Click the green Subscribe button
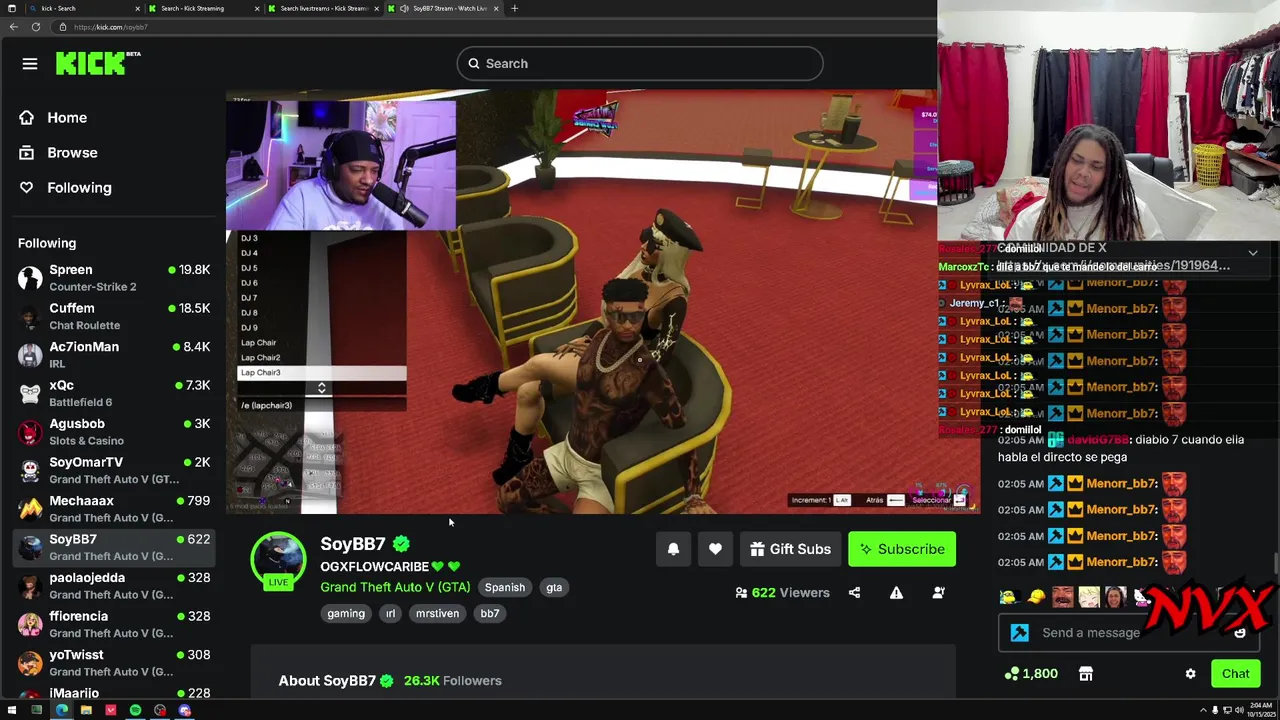Image resolution: width=1280 pixels, height=720 pixels. [902, 549]
